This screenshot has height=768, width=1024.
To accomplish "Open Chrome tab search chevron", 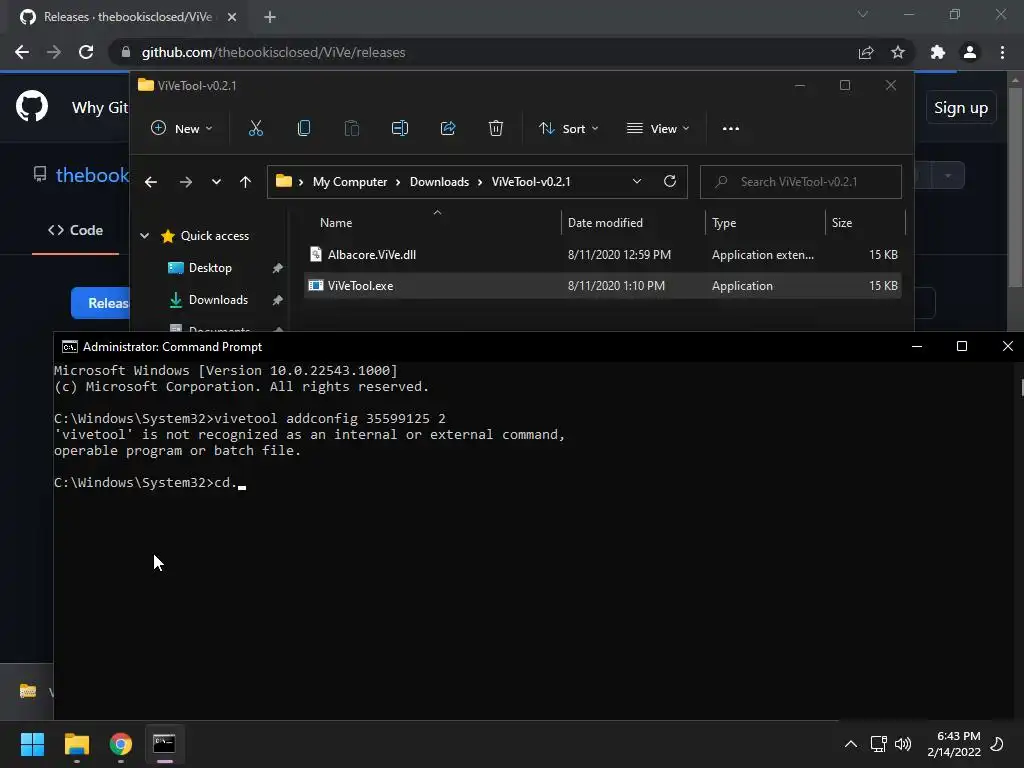I will point(863,14).
